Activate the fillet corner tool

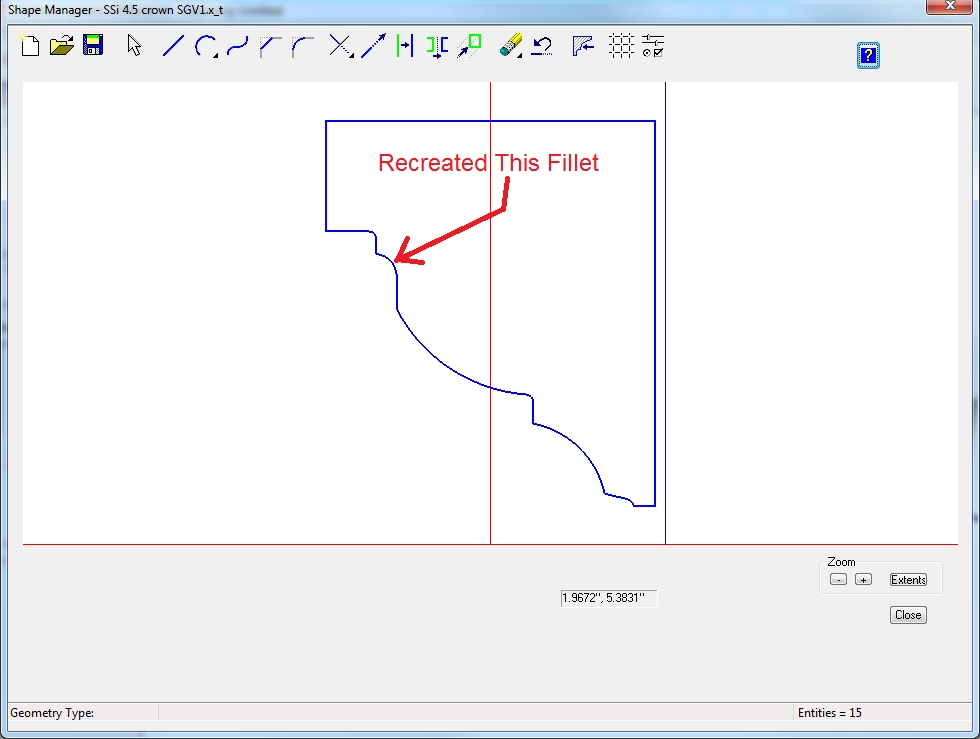pos(302,45)
